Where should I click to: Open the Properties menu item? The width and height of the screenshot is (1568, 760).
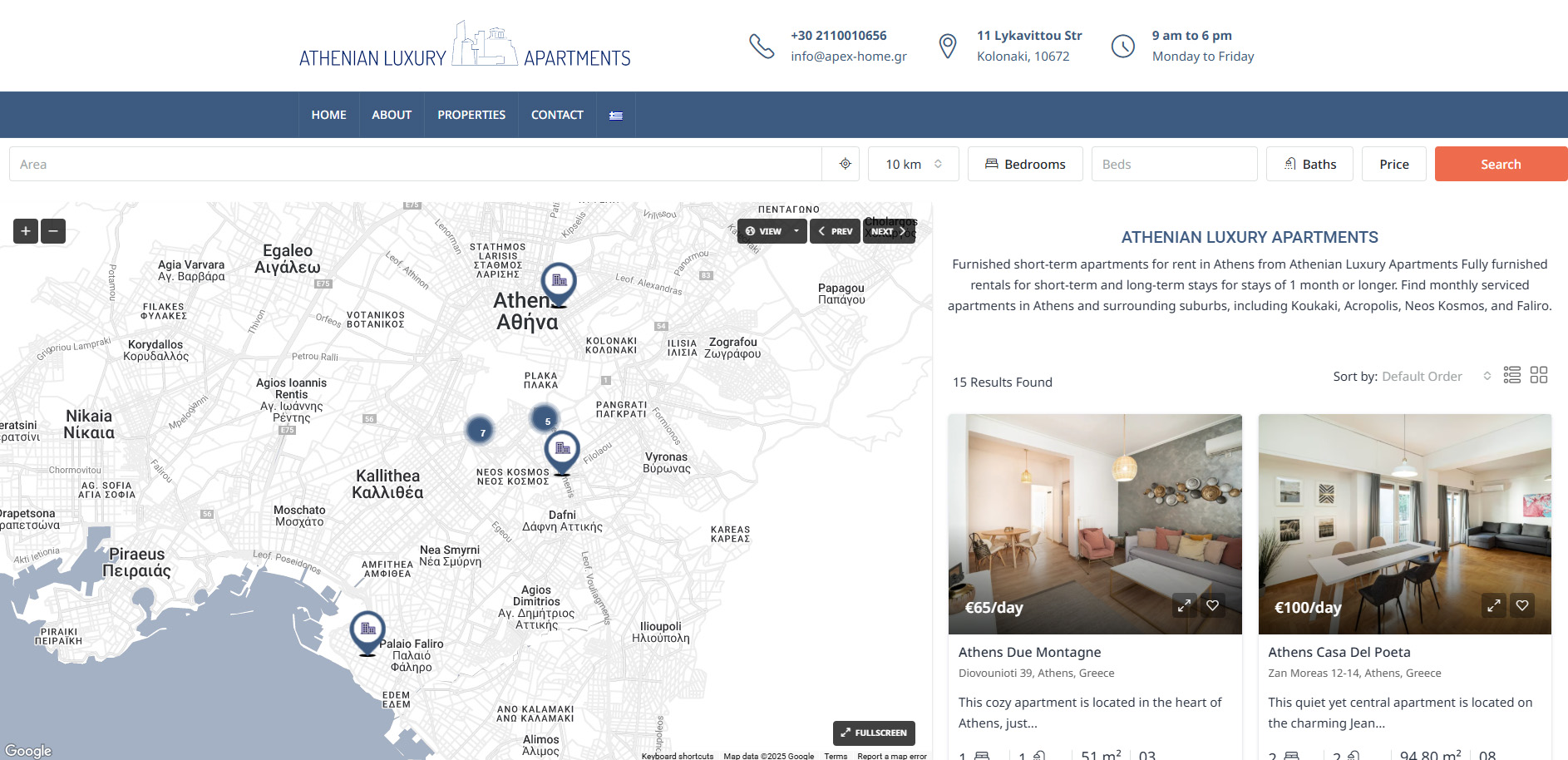pyautogui.click(x=471, y=115)
